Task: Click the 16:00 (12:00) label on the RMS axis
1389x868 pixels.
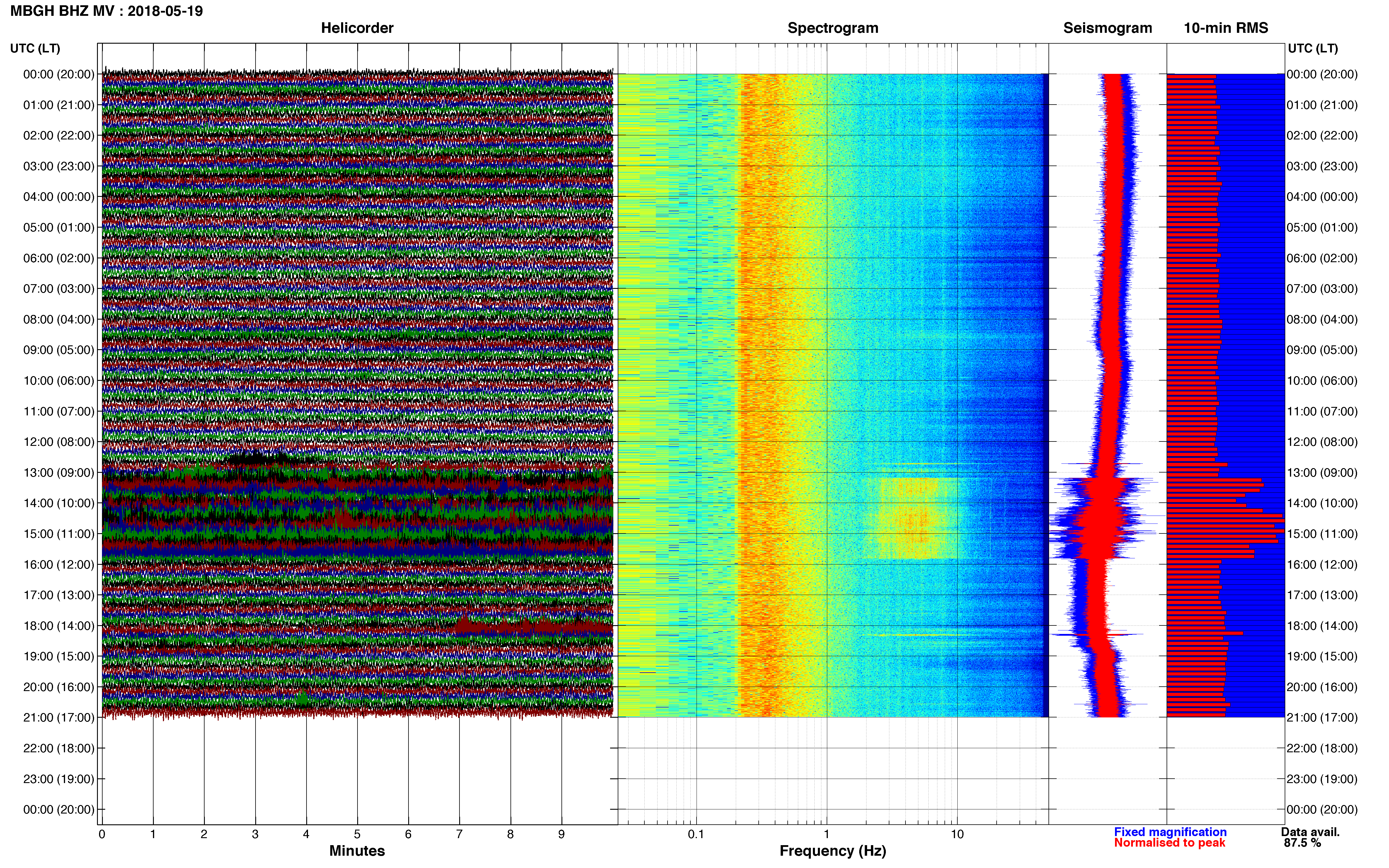Action: tap(1322, 564)
